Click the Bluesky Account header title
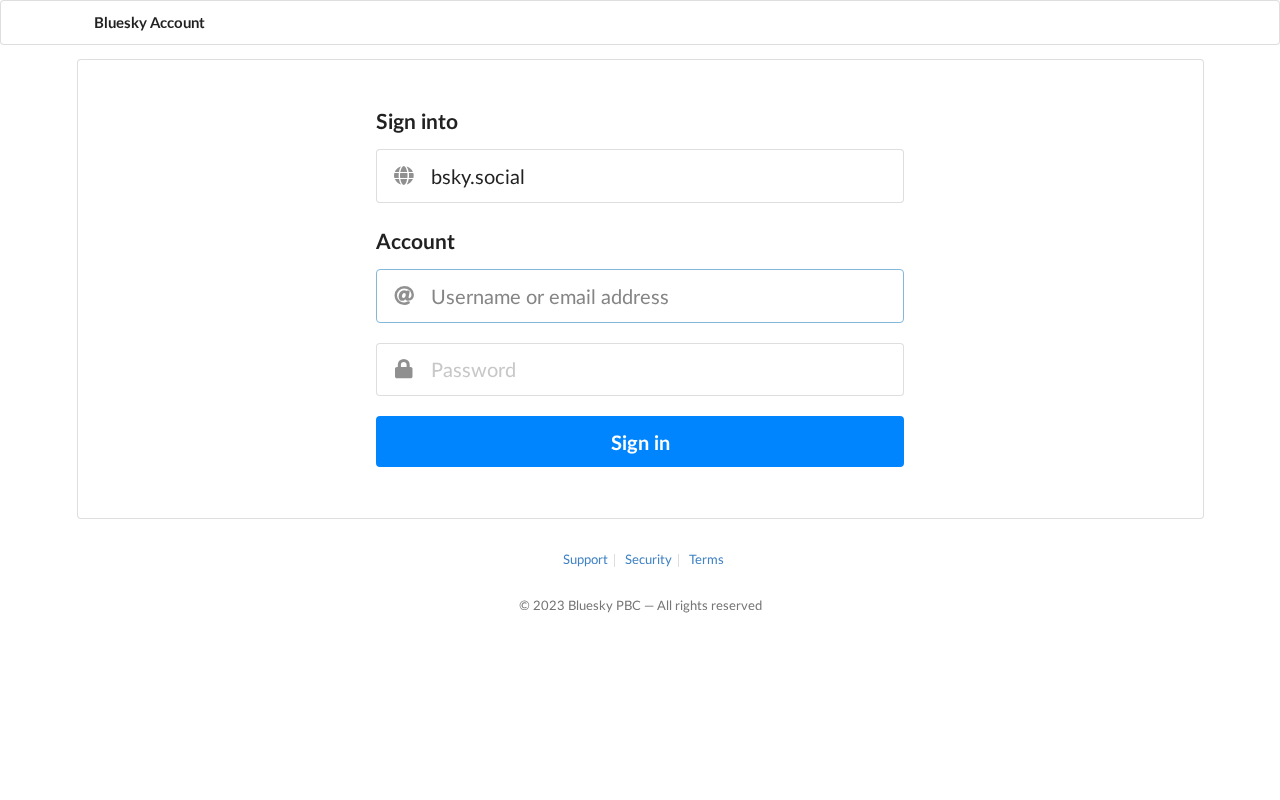1280x800 pixels. (x=149, y=22)
